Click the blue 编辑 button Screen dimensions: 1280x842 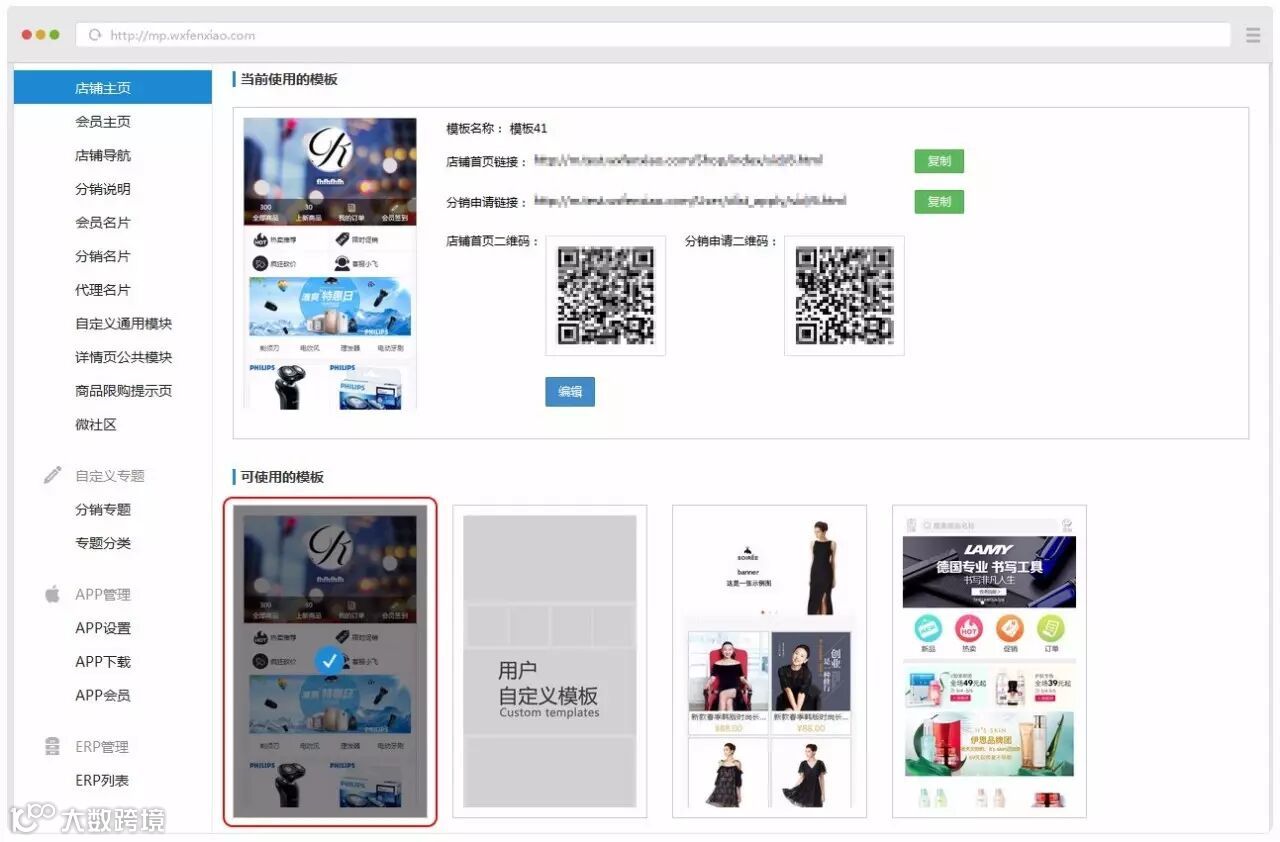[570, 392]
